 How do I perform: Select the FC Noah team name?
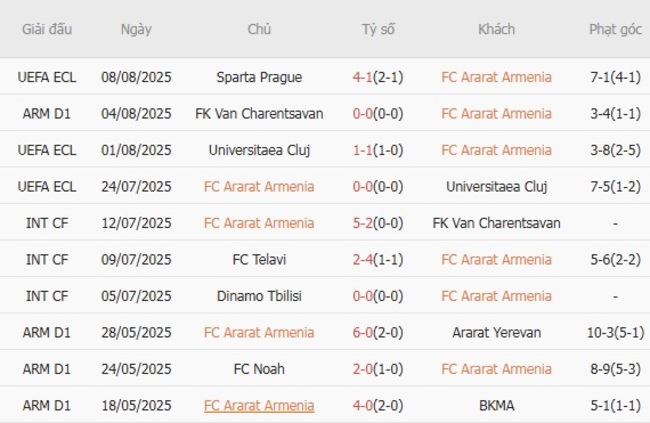(259, 369)
